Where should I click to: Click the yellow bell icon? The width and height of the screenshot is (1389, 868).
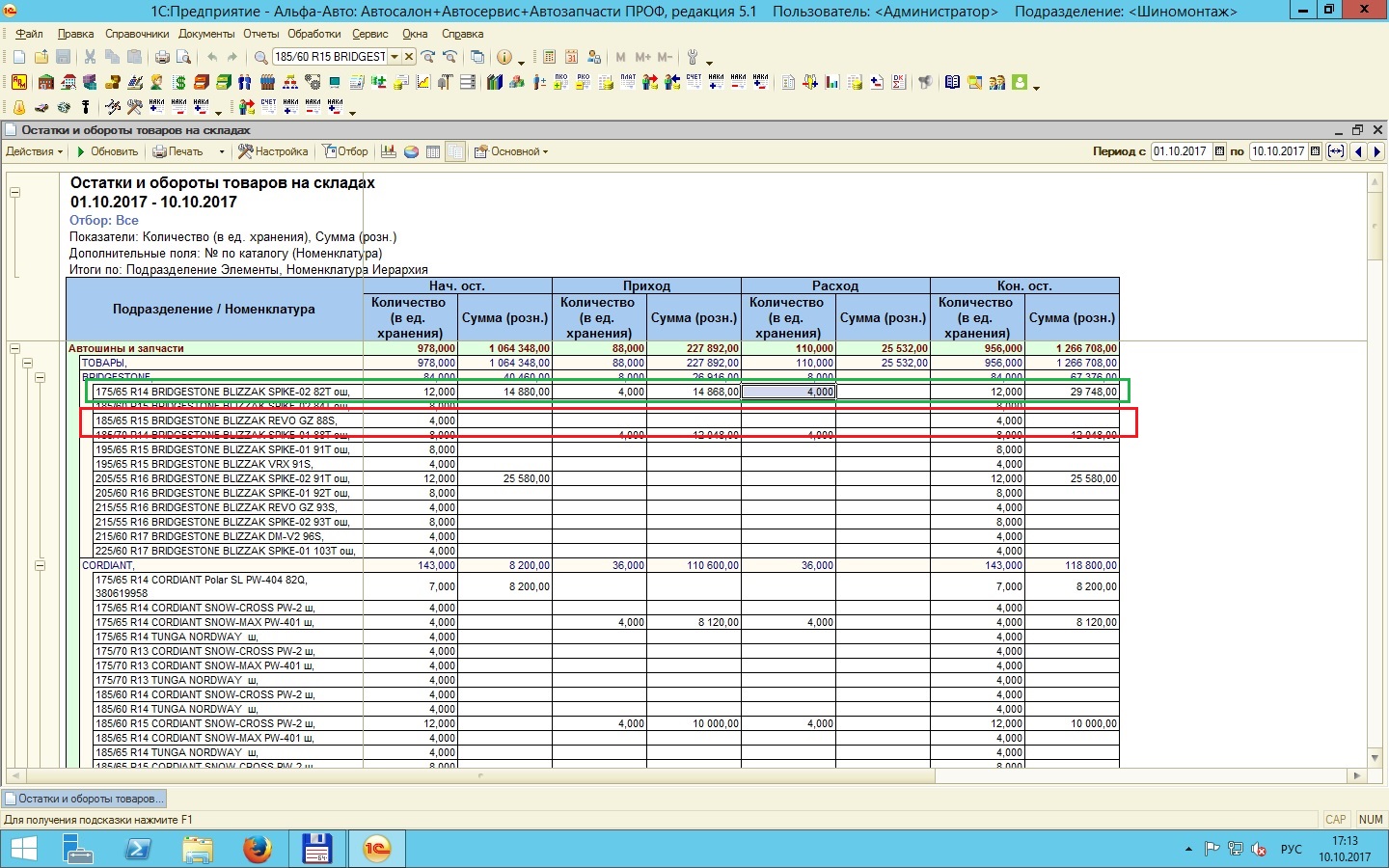(19, 107)
